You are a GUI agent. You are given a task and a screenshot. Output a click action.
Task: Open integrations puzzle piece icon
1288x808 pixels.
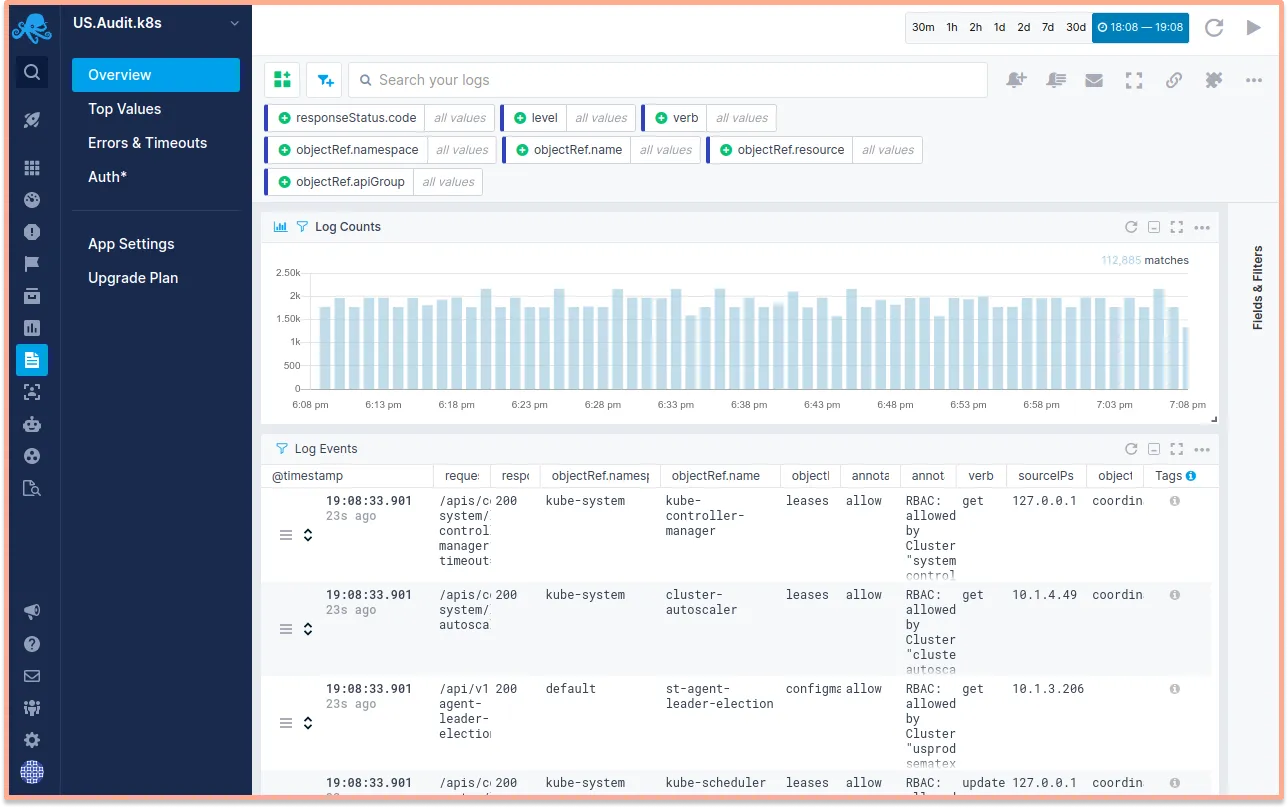tap(1214, 80)
